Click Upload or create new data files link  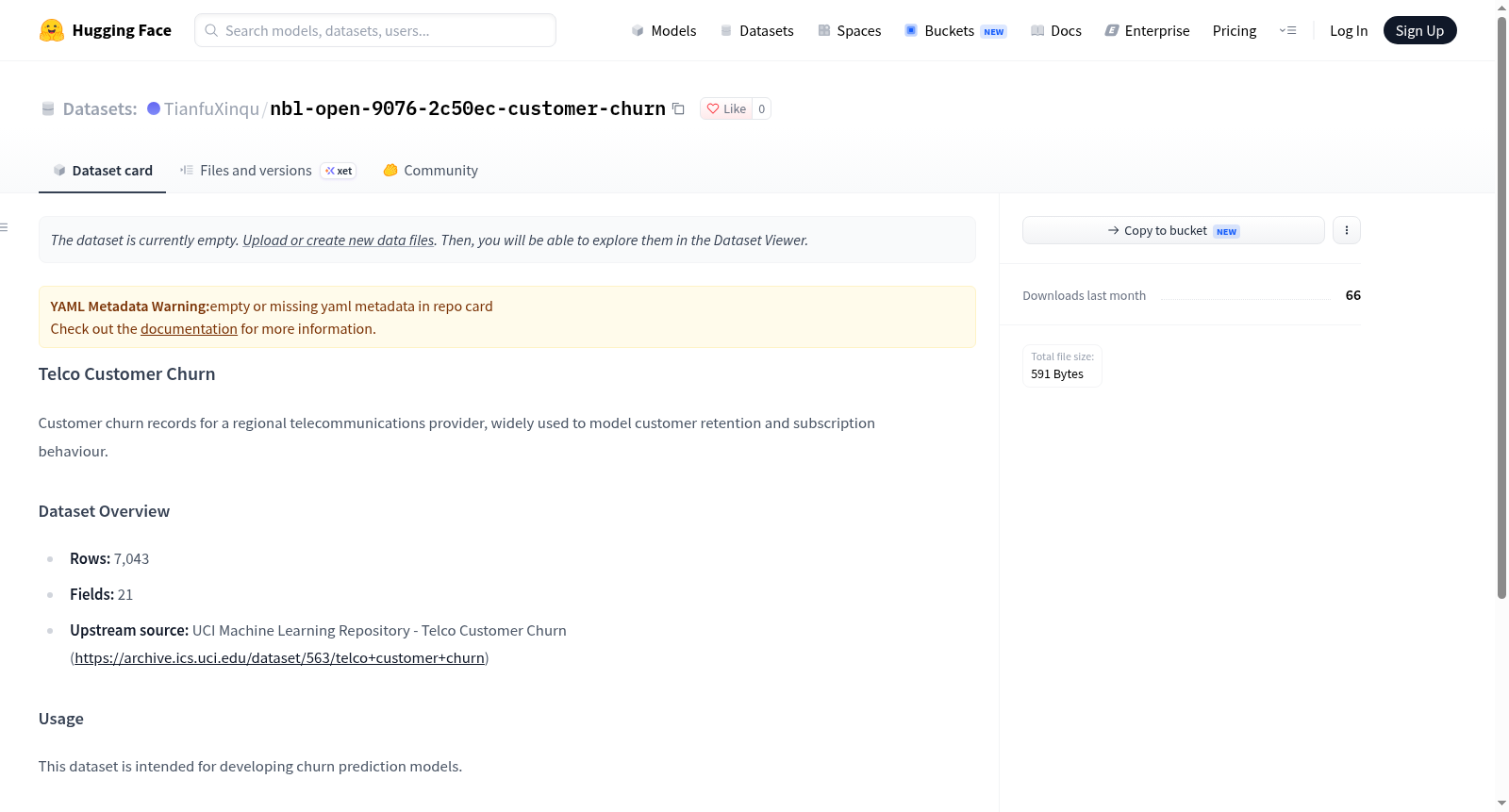339,240
